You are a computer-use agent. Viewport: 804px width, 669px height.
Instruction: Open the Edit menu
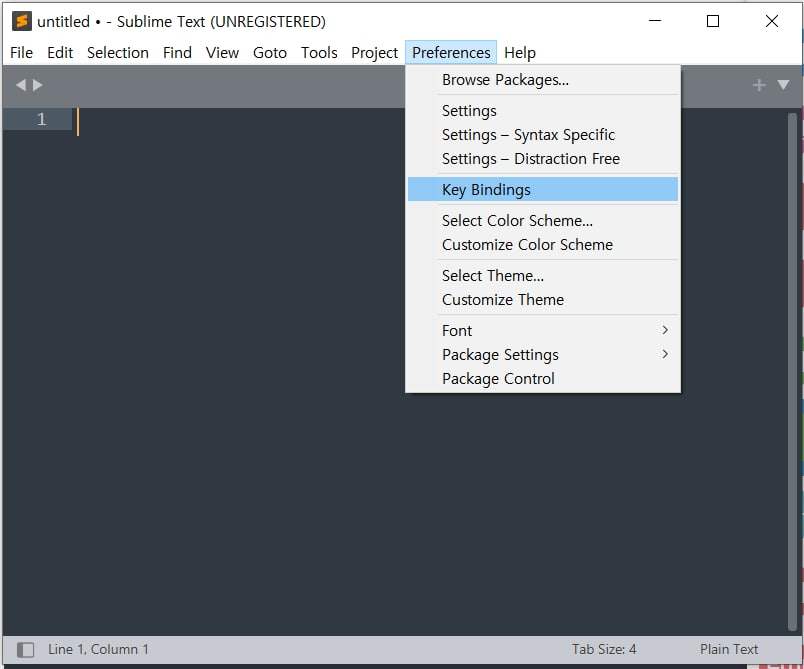point(60,52)
